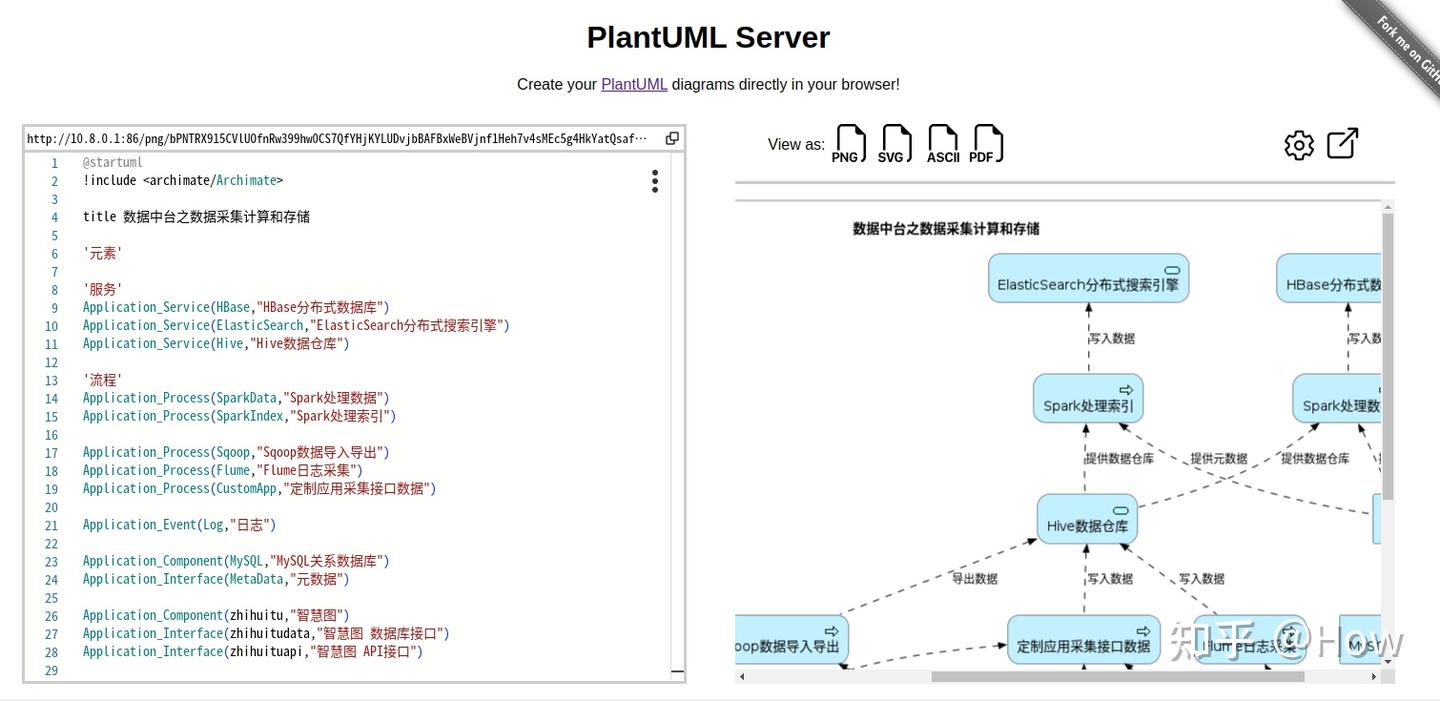Image resolution: width=1440 pixels, height=701 pixels.
Task: Click the Hive数据仓库 node
Action: pyautogui.click(x=1087, y=518)
